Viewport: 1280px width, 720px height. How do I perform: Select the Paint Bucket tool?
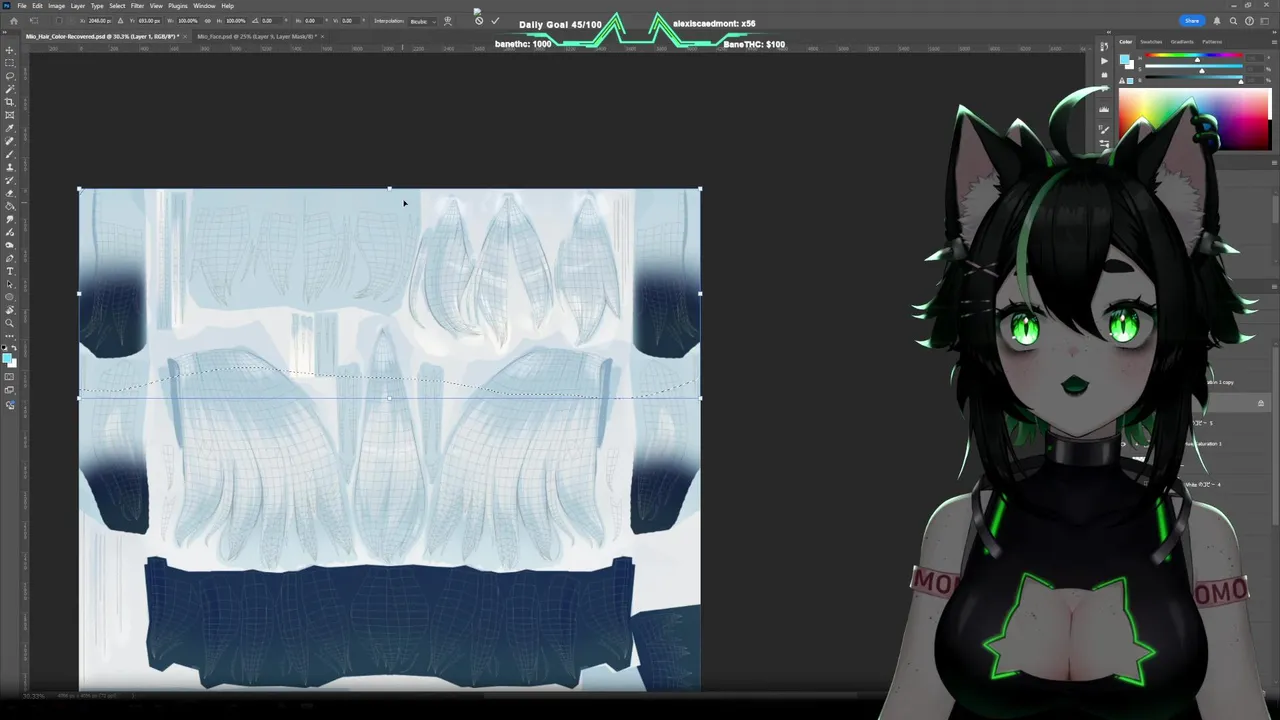point(10,206)
